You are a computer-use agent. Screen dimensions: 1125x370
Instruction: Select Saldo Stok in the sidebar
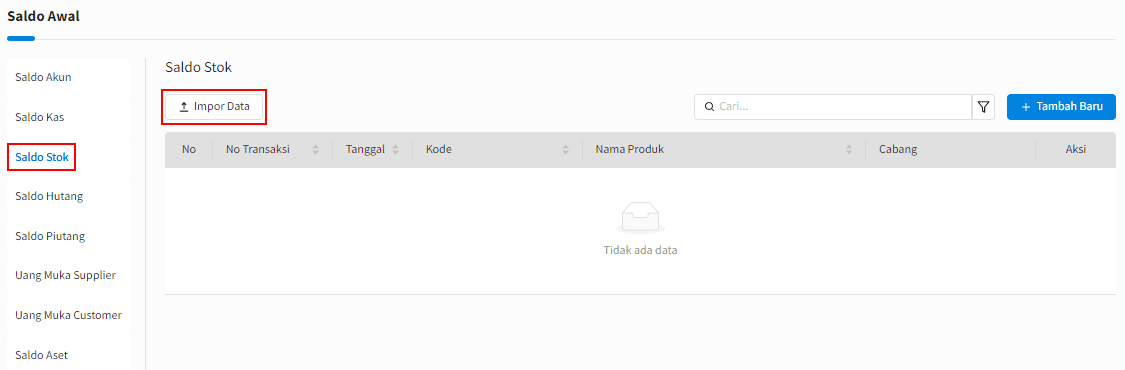42,157
